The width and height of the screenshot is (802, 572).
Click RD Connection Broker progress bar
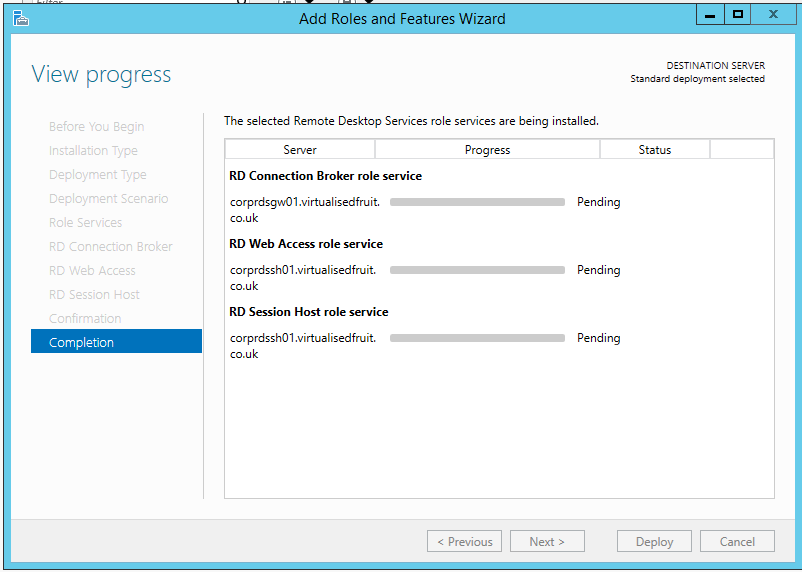point(477,202)
